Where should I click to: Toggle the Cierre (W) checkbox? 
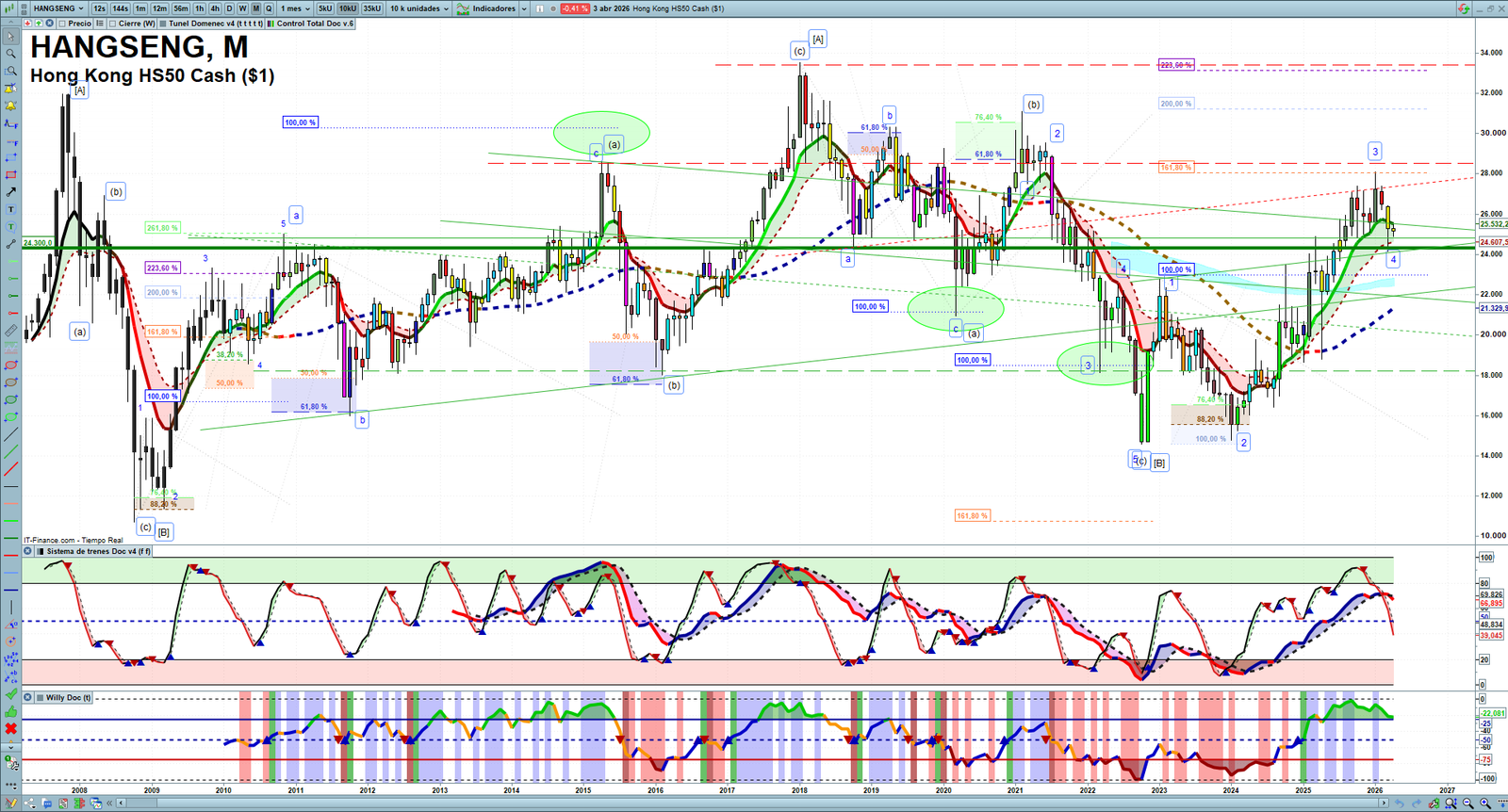coord(113,24)
